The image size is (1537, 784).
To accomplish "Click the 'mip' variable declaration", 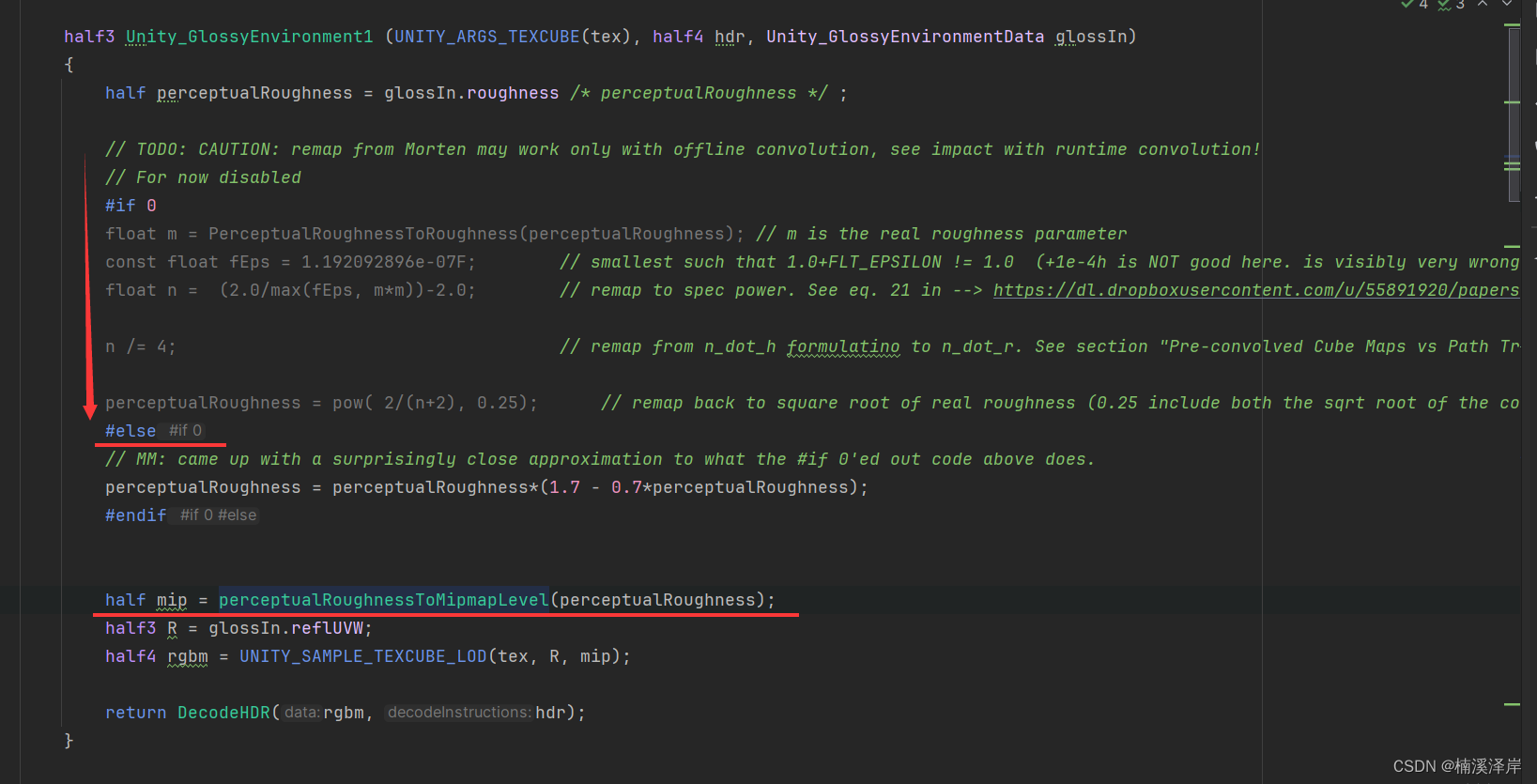I will click(x=172, y=600).
